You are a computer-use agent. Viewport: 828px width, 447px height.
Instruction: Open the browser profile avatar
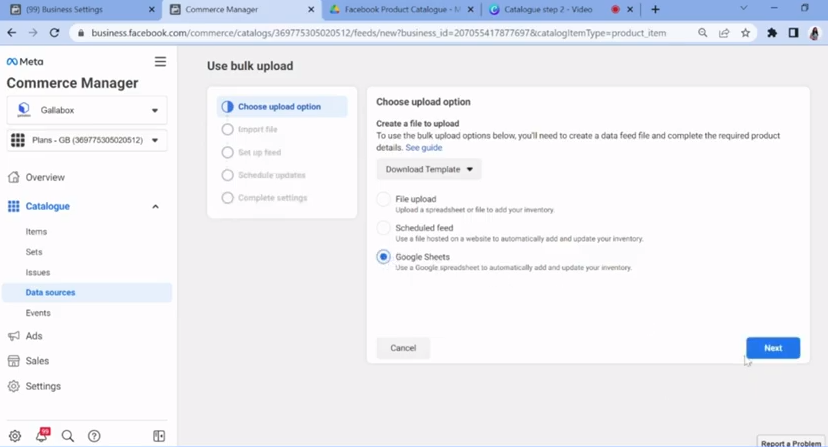[814, 33]
